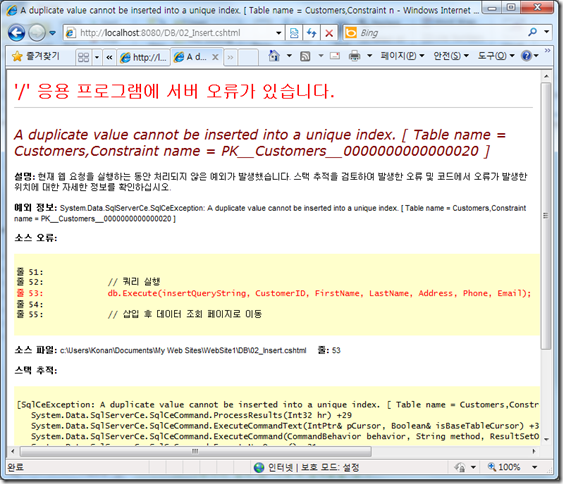Click ProcessResults(Int32 hr) stack line
Image resolution: width=563 pixels, height=484 pixels.
click(191, 415)
